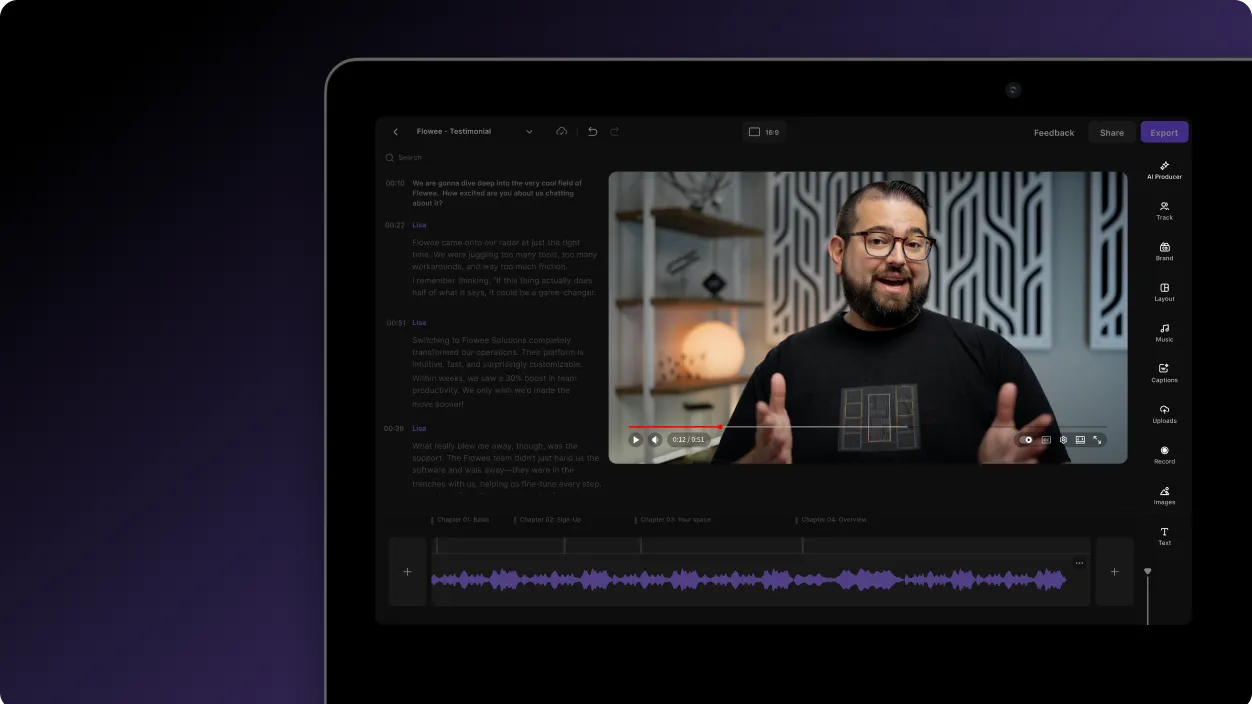
Task: Open the Brand settings panel
Action: tap(1164, 251)
